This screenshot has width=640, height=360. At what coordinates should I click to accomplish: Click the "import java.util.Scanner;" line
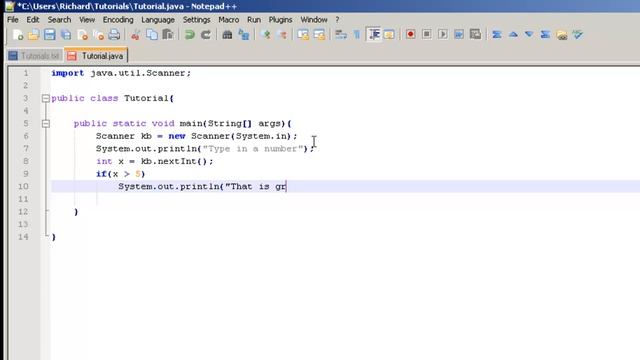coord(121,73)
